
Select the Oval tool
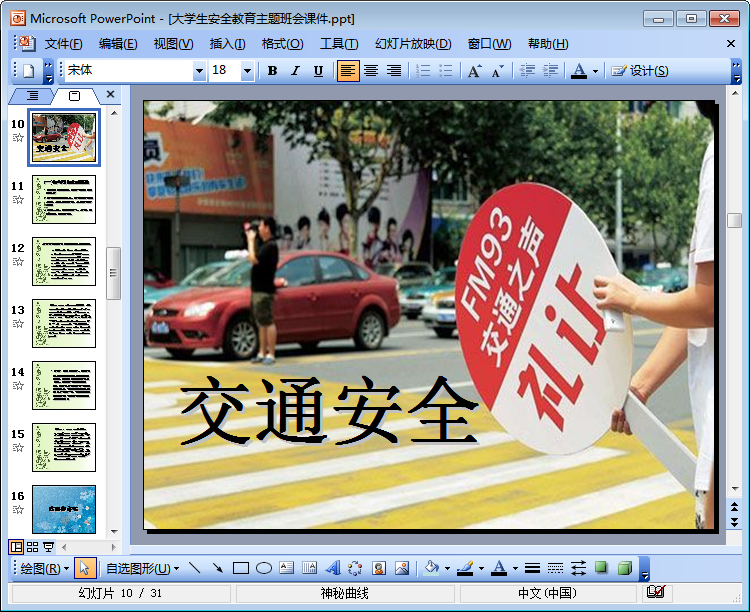[x=264, y=568]
